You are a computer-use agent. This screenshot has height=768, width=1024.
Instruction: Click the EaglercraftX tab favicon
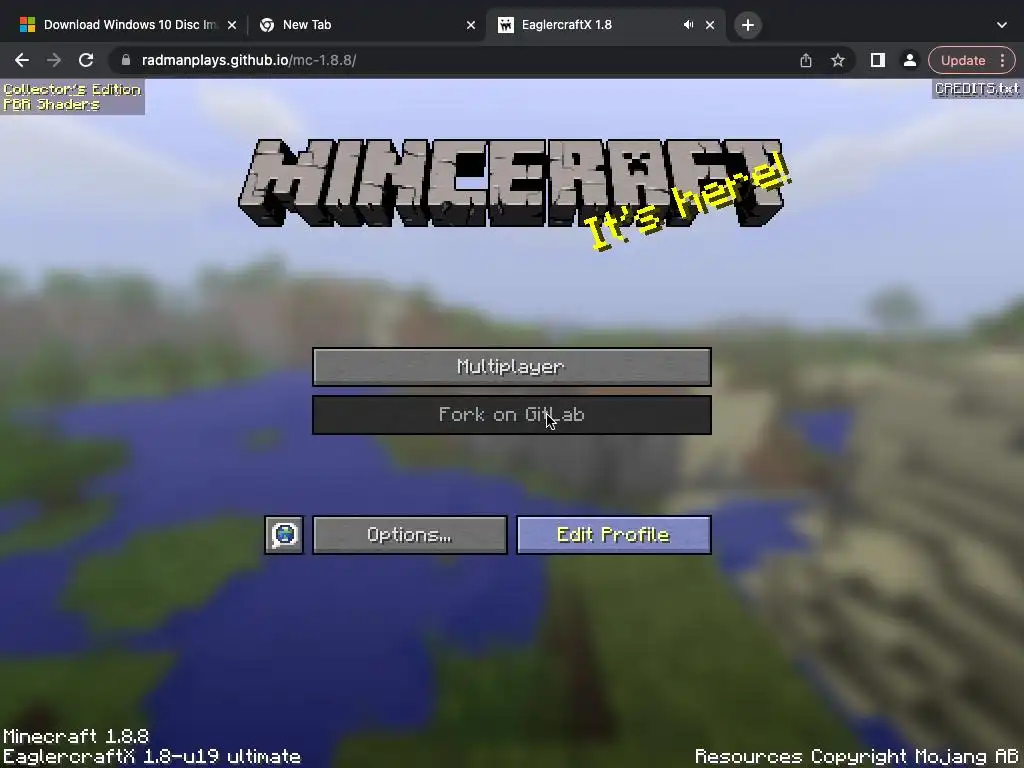tap(505, 25)
